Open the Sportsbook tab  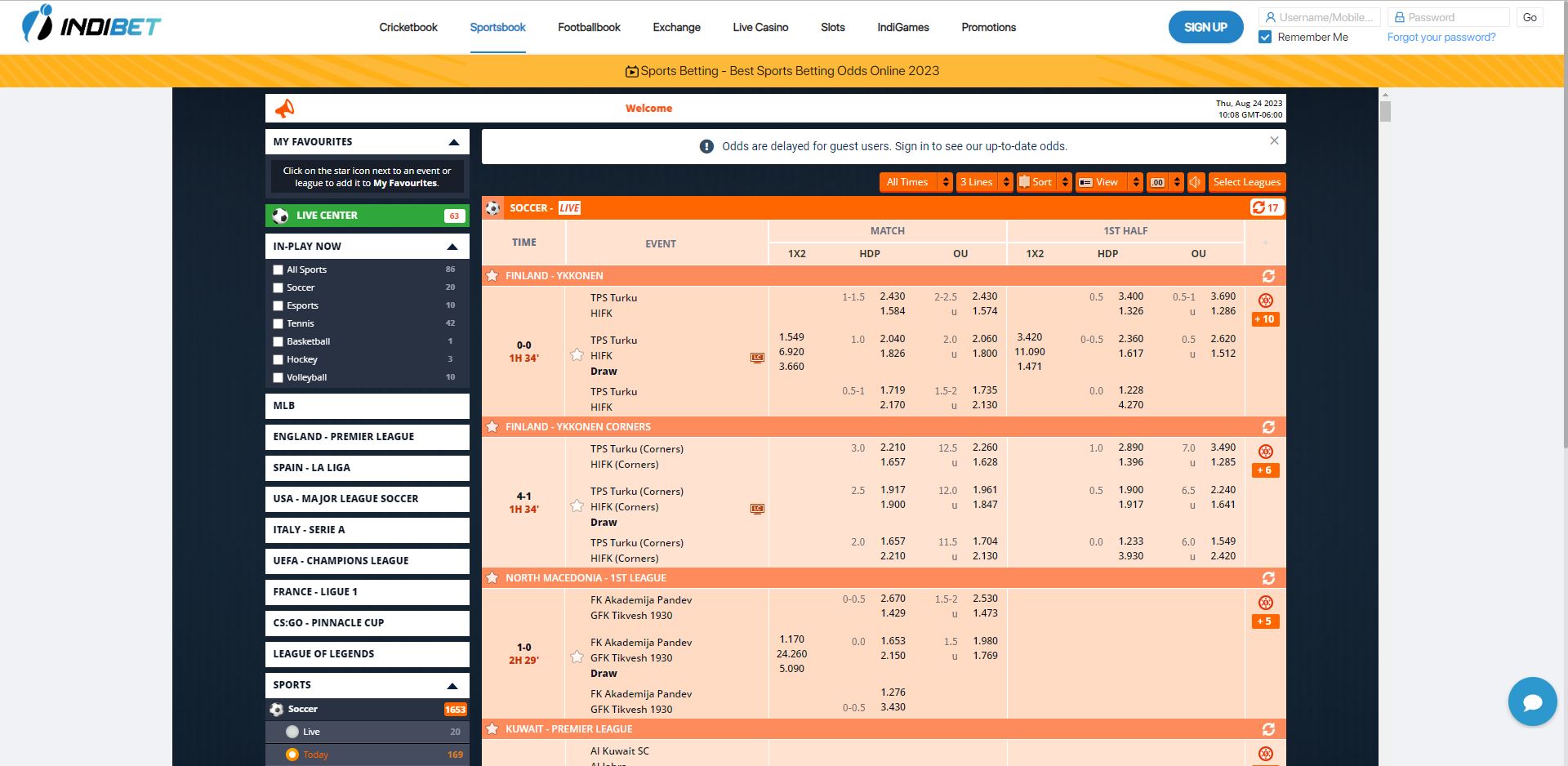tap(497, 27)
